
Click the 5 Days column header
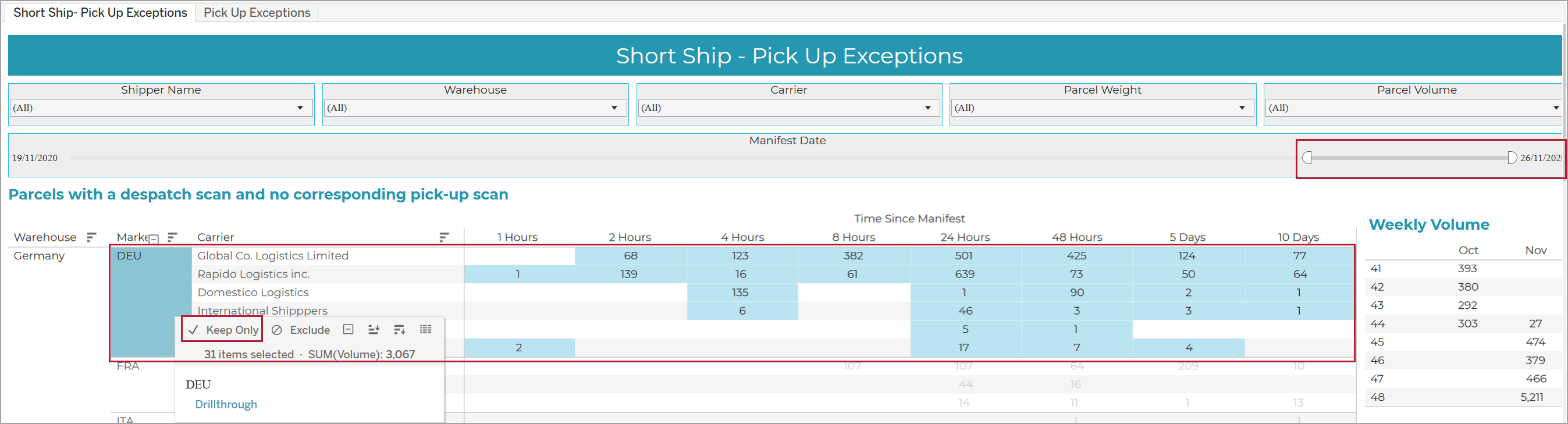click(1187, 237)
